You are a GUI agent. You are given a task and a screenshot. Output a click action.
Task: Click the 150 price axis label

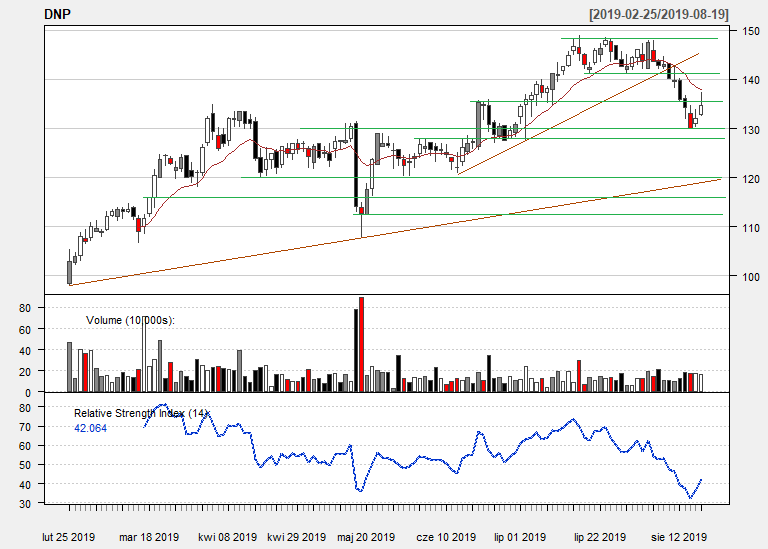tap(751, 31)
